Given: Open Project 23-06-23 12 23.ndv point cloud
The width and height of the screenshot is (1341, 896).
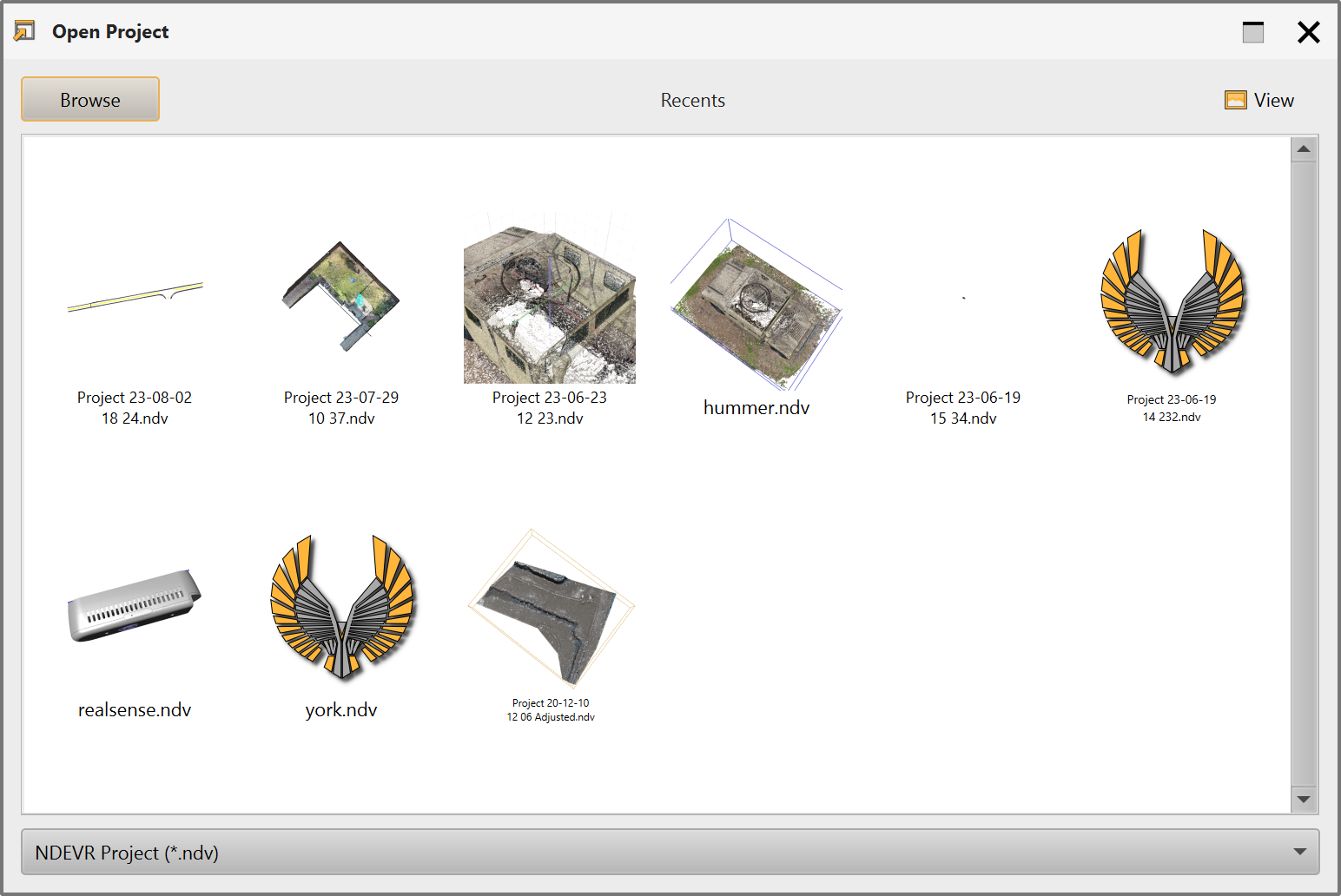Looking at the screenshot, I should click(550, 299).
